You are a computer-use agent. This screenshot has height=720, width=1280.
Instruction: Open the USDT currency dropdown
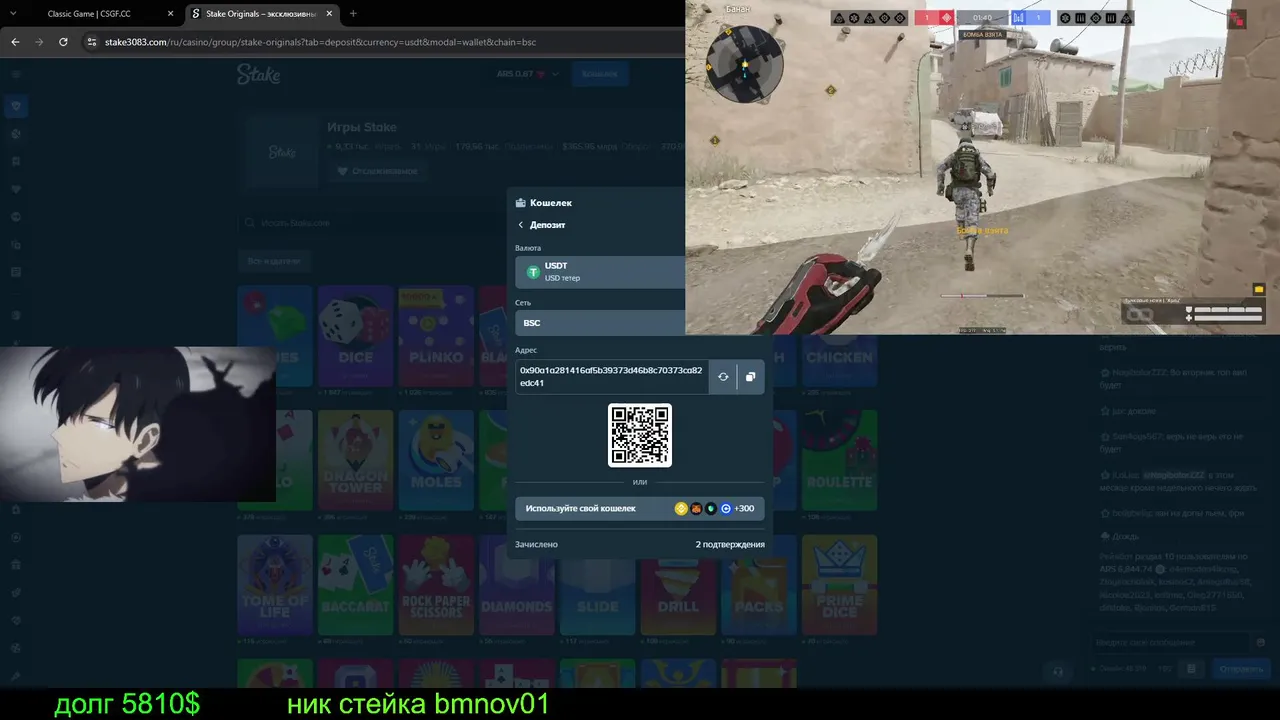point(600,272)
